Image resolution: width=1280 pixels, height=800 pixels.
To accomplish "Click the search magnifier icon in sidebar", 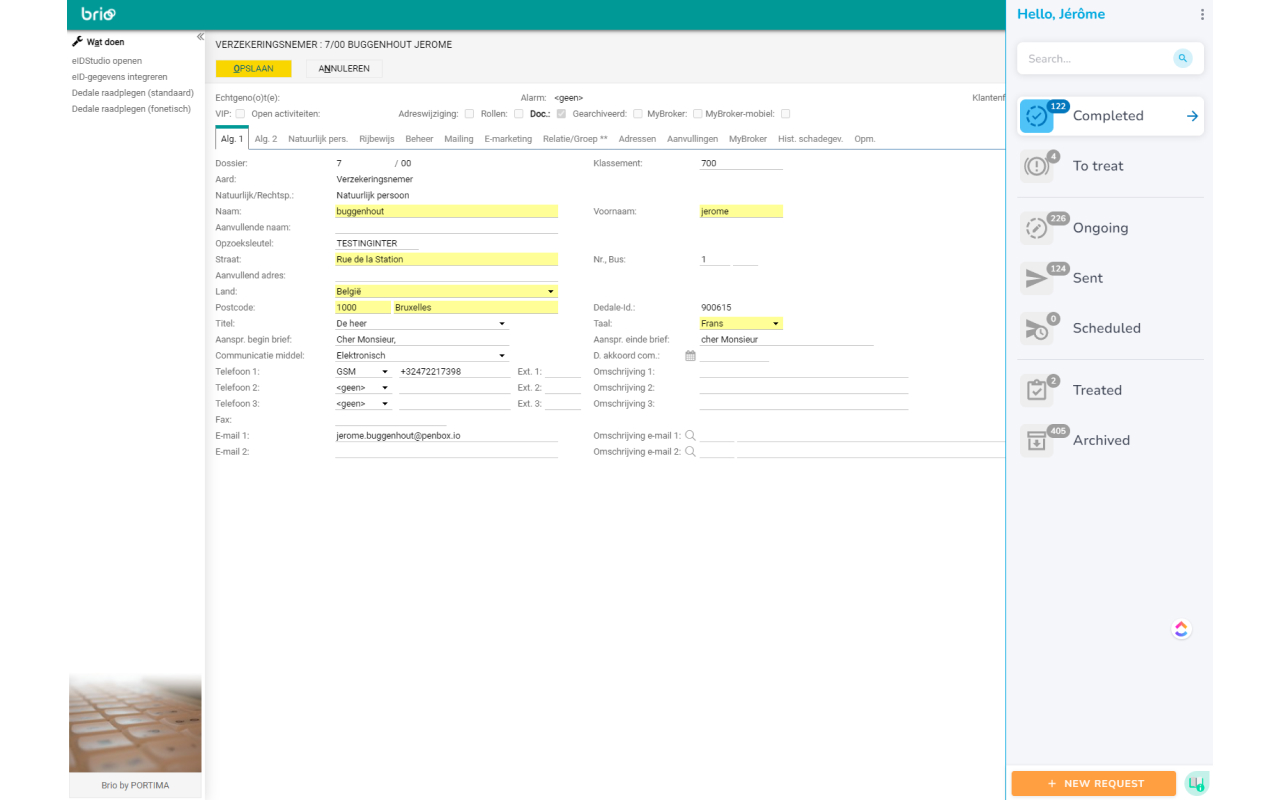I will [x=1182, y=59].
